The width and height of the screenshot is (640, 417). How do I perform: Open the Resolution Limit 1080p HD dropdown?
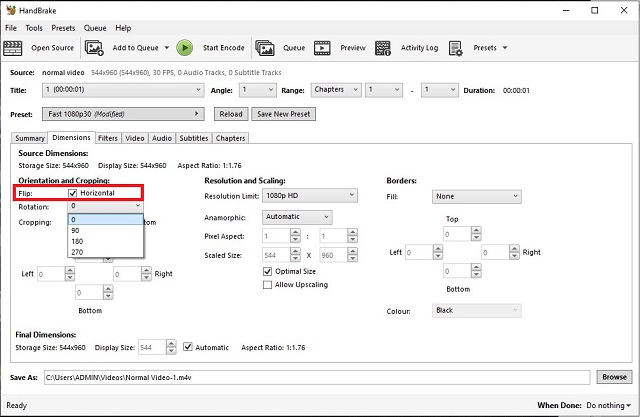point(310,196)
